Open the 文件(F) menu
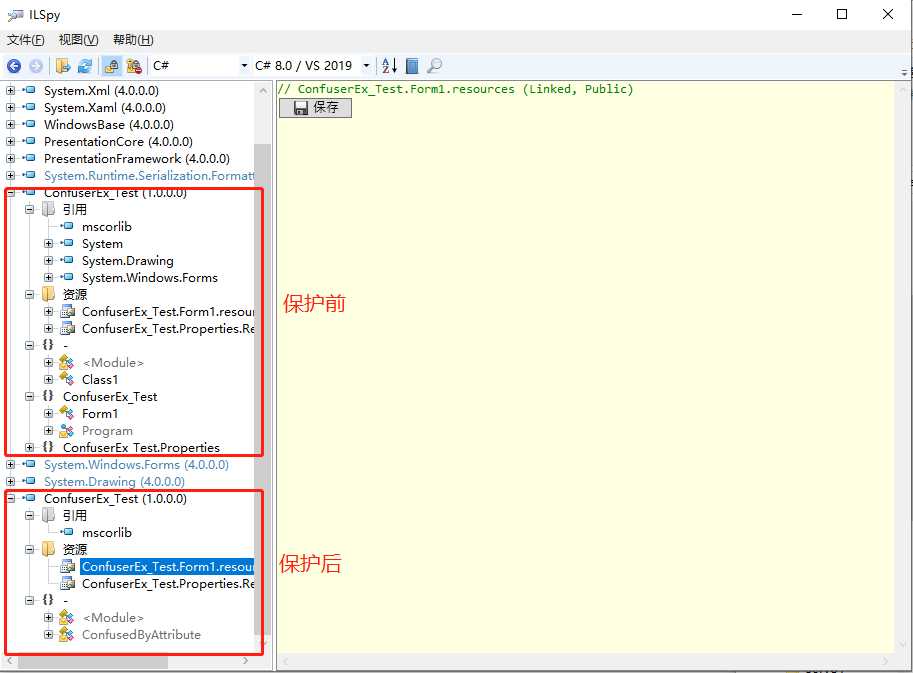Screen dimensions: 913x673 click(26, 40)
